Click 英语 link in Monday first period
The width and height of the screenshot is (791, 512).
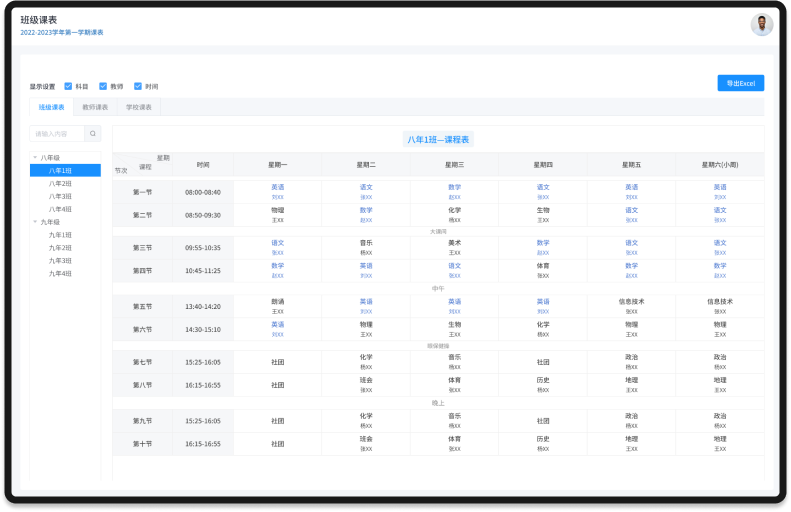(277, 186)
